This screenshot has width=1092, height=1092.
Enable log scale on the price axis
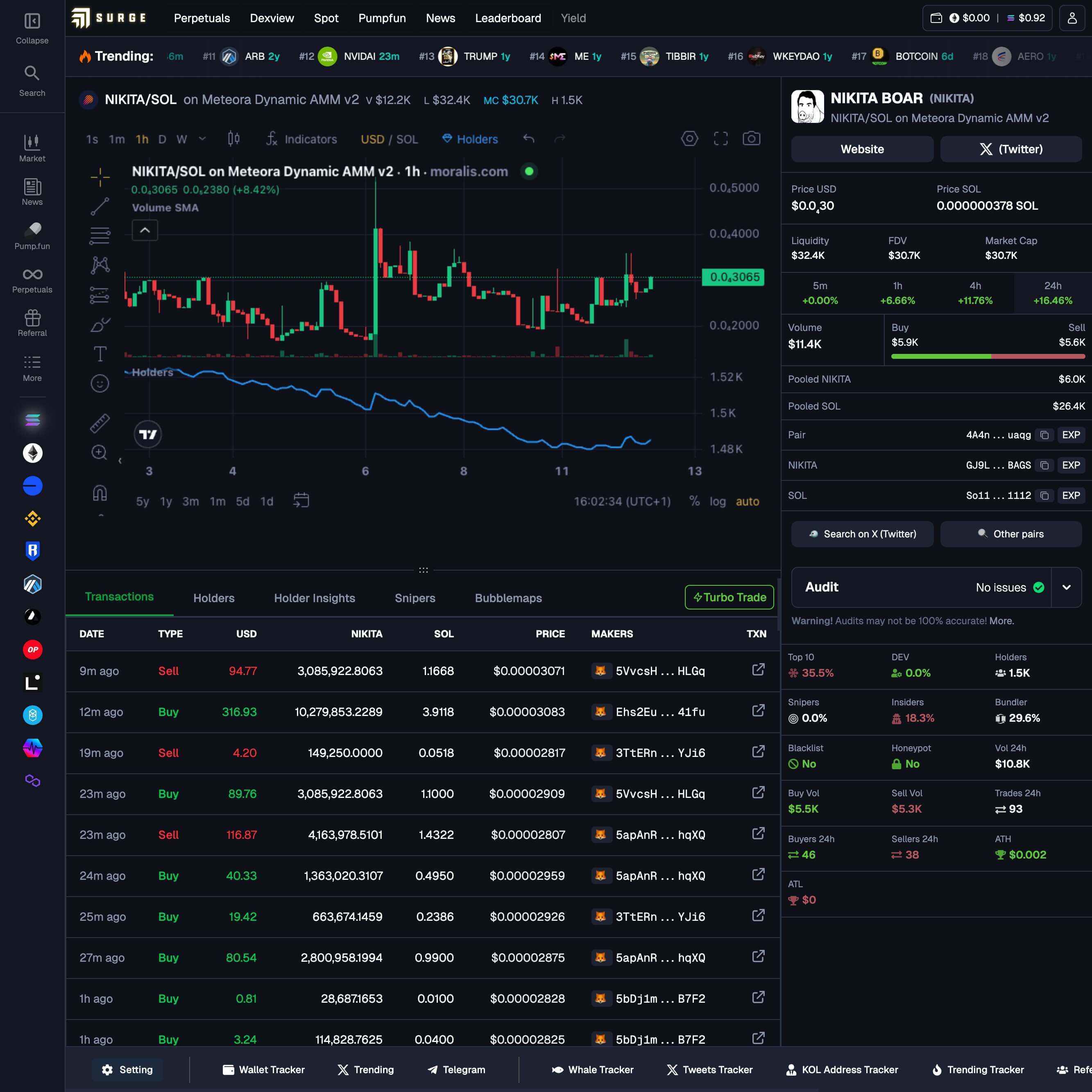click(x=718, y=501)
